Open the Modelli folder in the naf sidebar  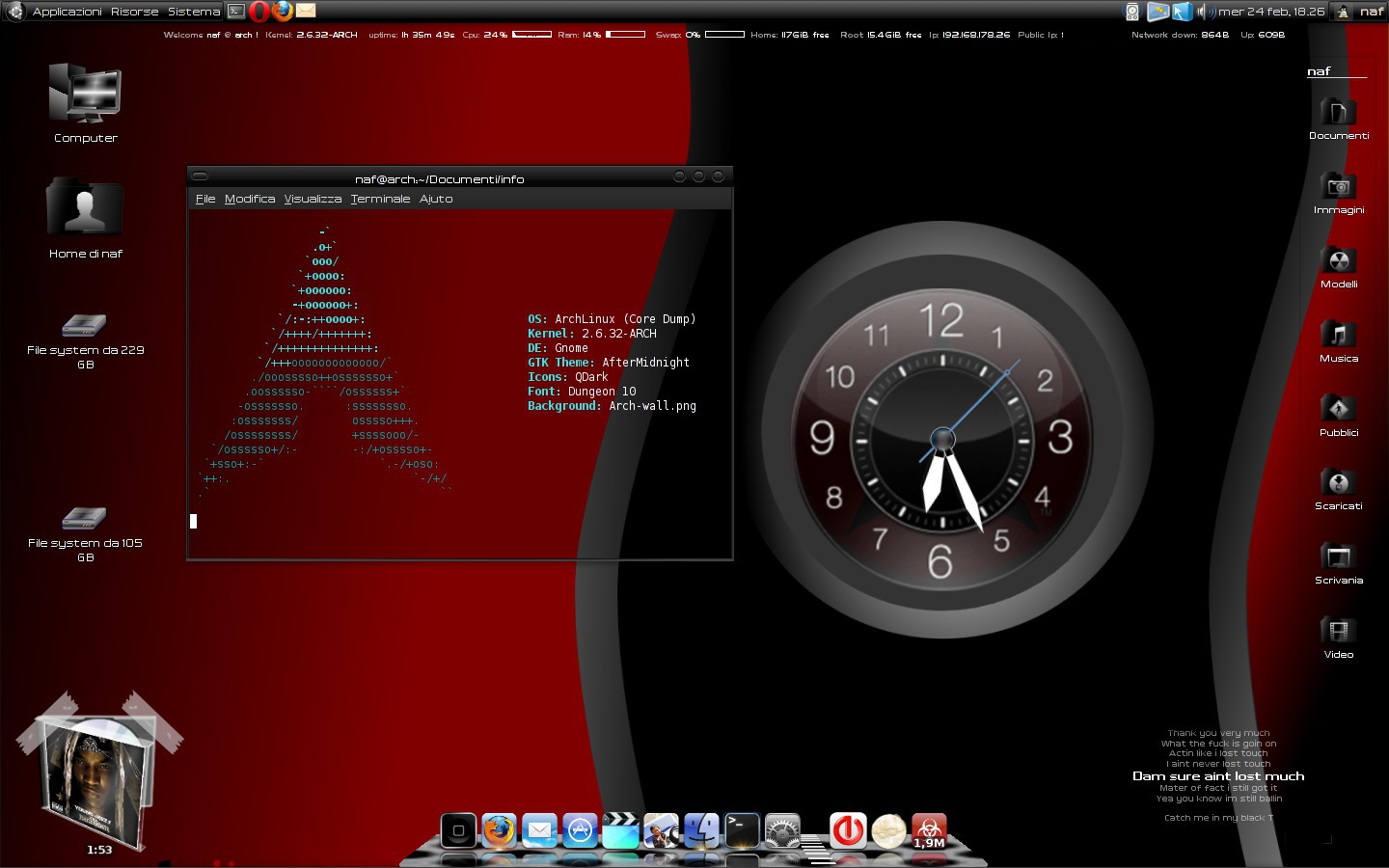point(1339,259)
